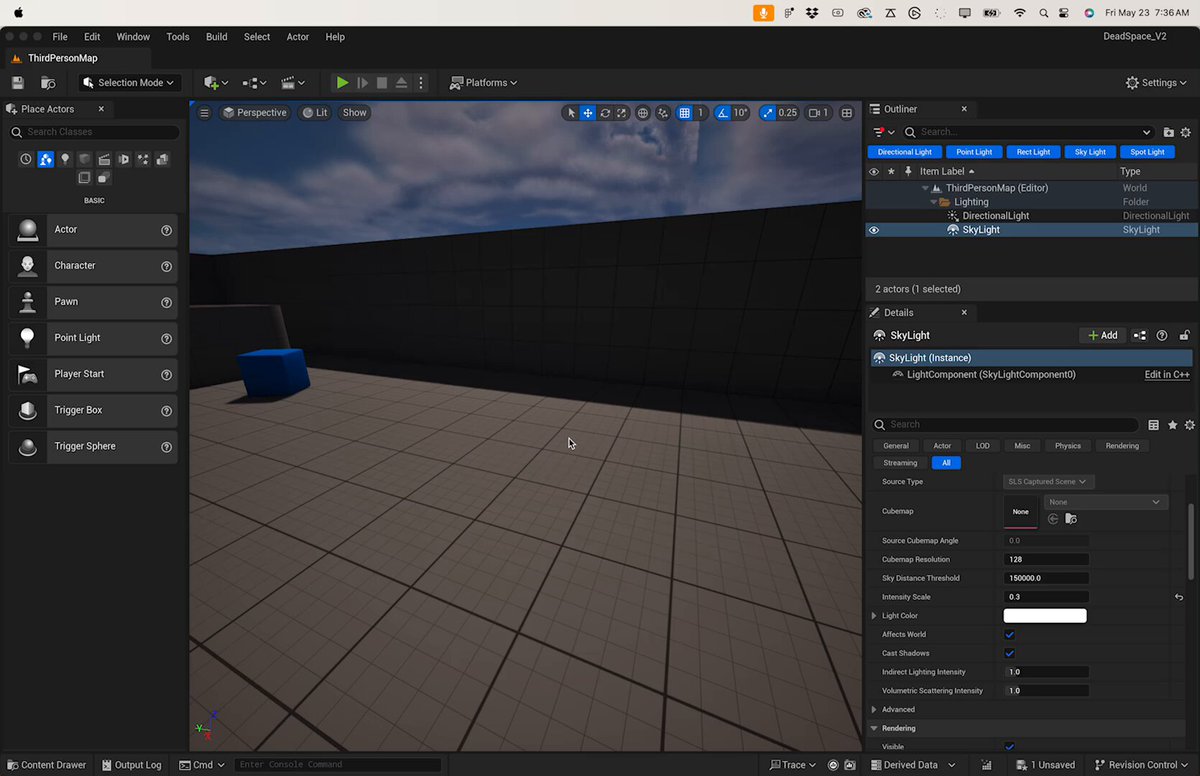The width and height of the screenshot is (1200, 776).
Task: Open the Cinematics clapperboard dropdown
Action: pos(293,83)
